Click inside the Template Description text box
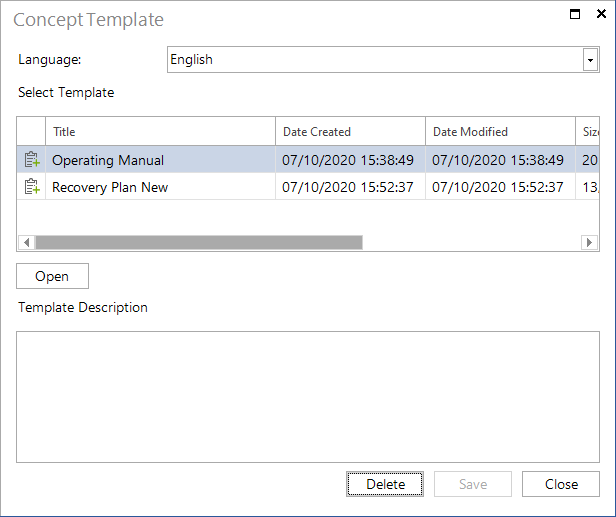 [308, 397]
